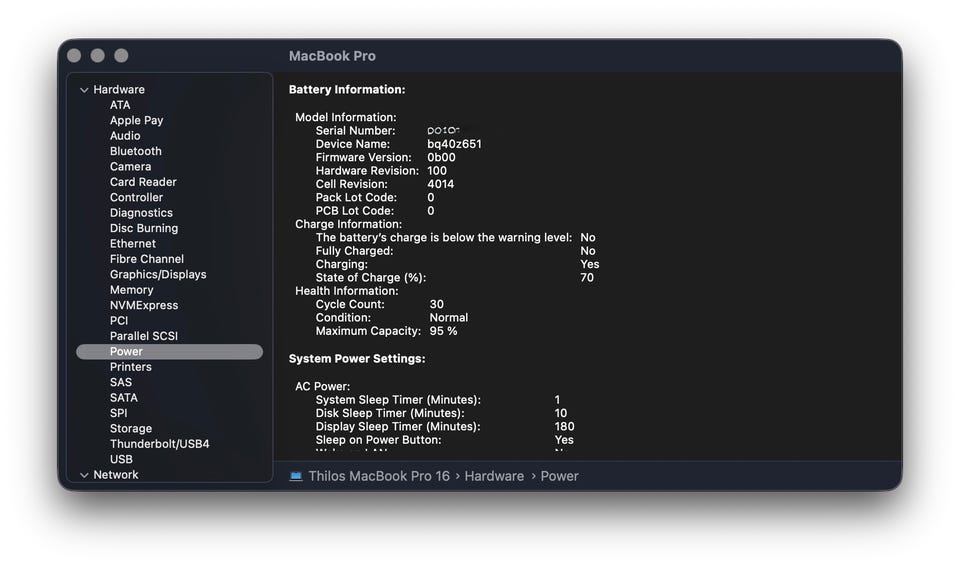Click the Charging value Yes
The image size is (960, 567).
pyautogui.click(x=590, y=265)
